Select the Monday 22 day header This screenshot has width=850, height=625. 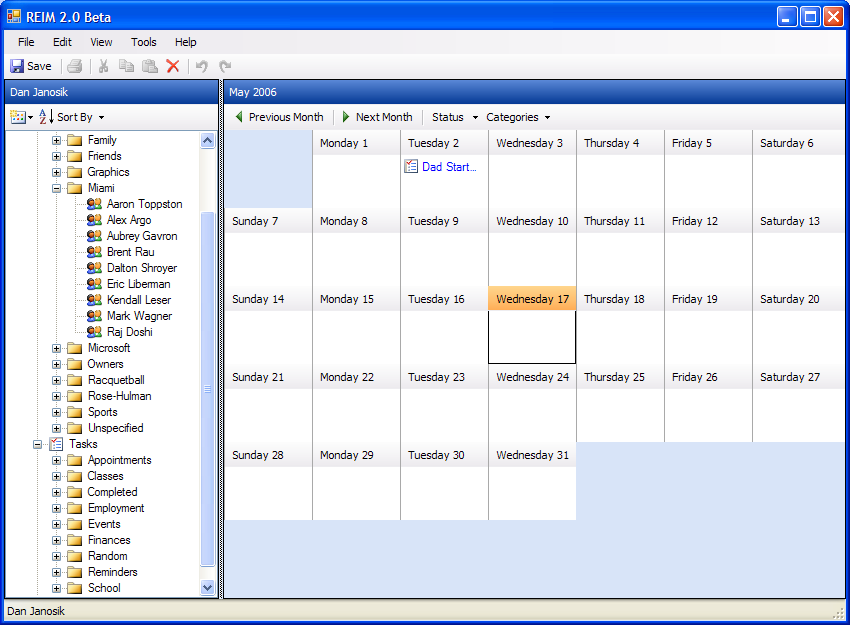[356, 377]
